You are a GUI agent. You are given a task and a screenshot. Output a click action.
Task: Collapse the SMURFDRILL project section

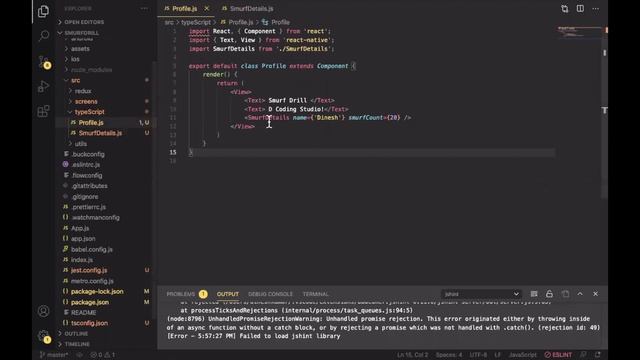point(82,33)
